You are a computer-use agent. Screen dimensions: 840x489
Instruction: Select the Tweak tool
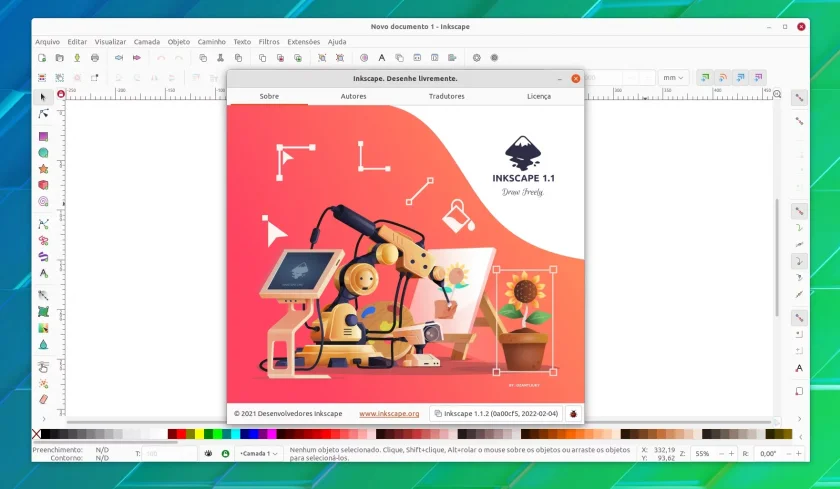tap(43, 367)
